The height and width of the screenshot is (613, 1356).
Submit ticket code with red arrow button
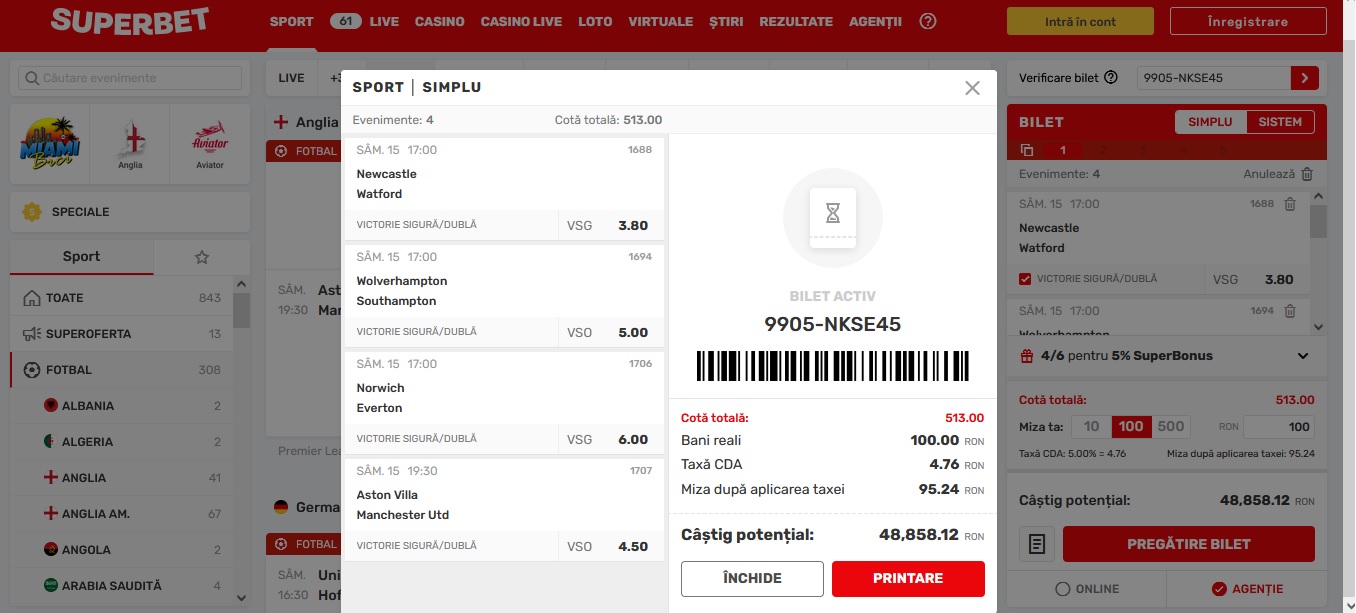pyautogui.click(x=1305, y=78)
